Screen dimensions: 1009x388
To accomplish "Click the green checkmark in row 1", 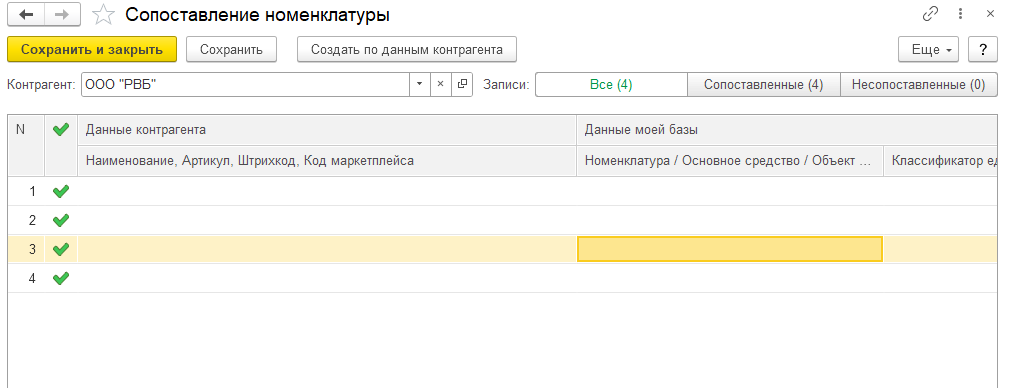I will tap(60, 191).
